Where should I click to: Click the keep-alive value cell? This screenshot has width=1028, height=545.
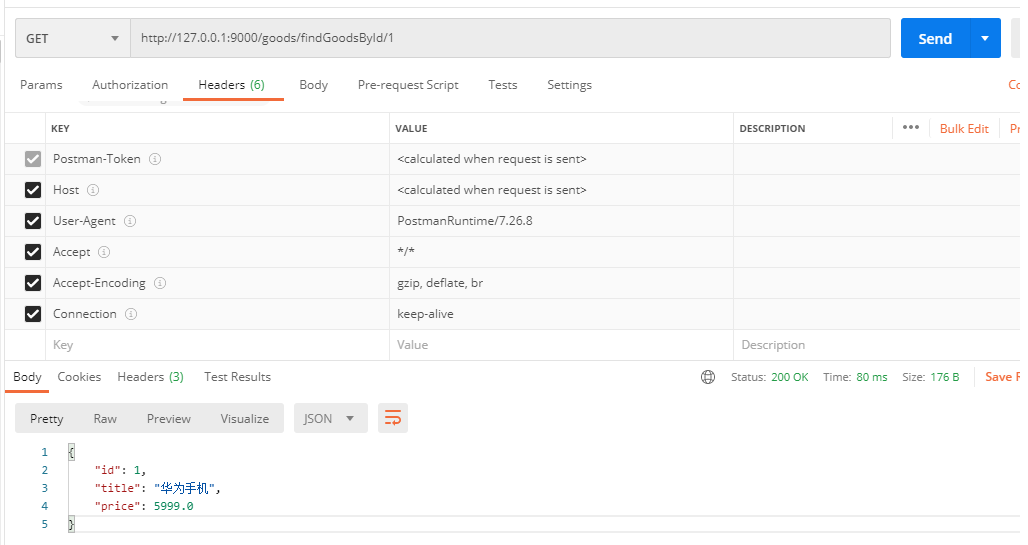pyautogui.click(x=561, y=314)
